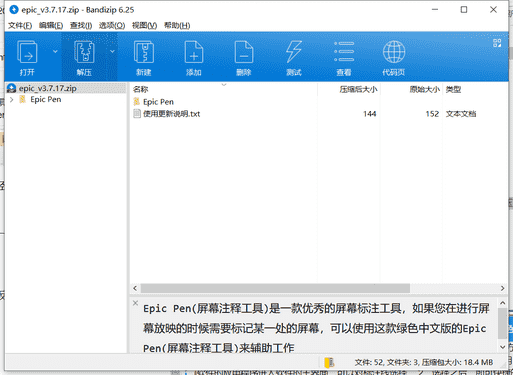Click the horizontal scrollbar right arrow
Image resolution: width=513 pixels, height=375 pixels.
click(502, 288)
